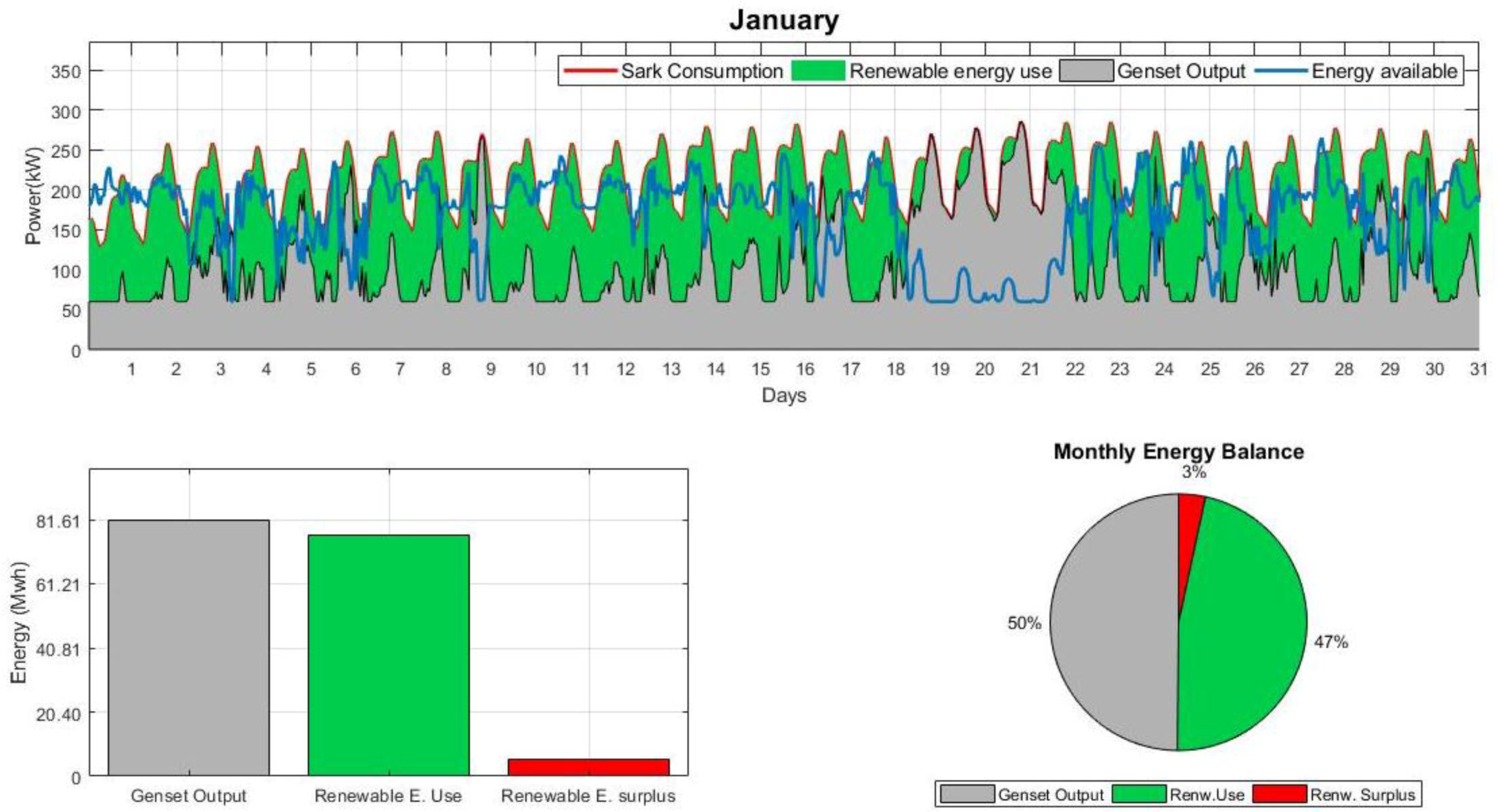Screen dimensions: 1499x812
Task: Click the gray Genset Output pie legend swatch
Action: coord(967,794)
